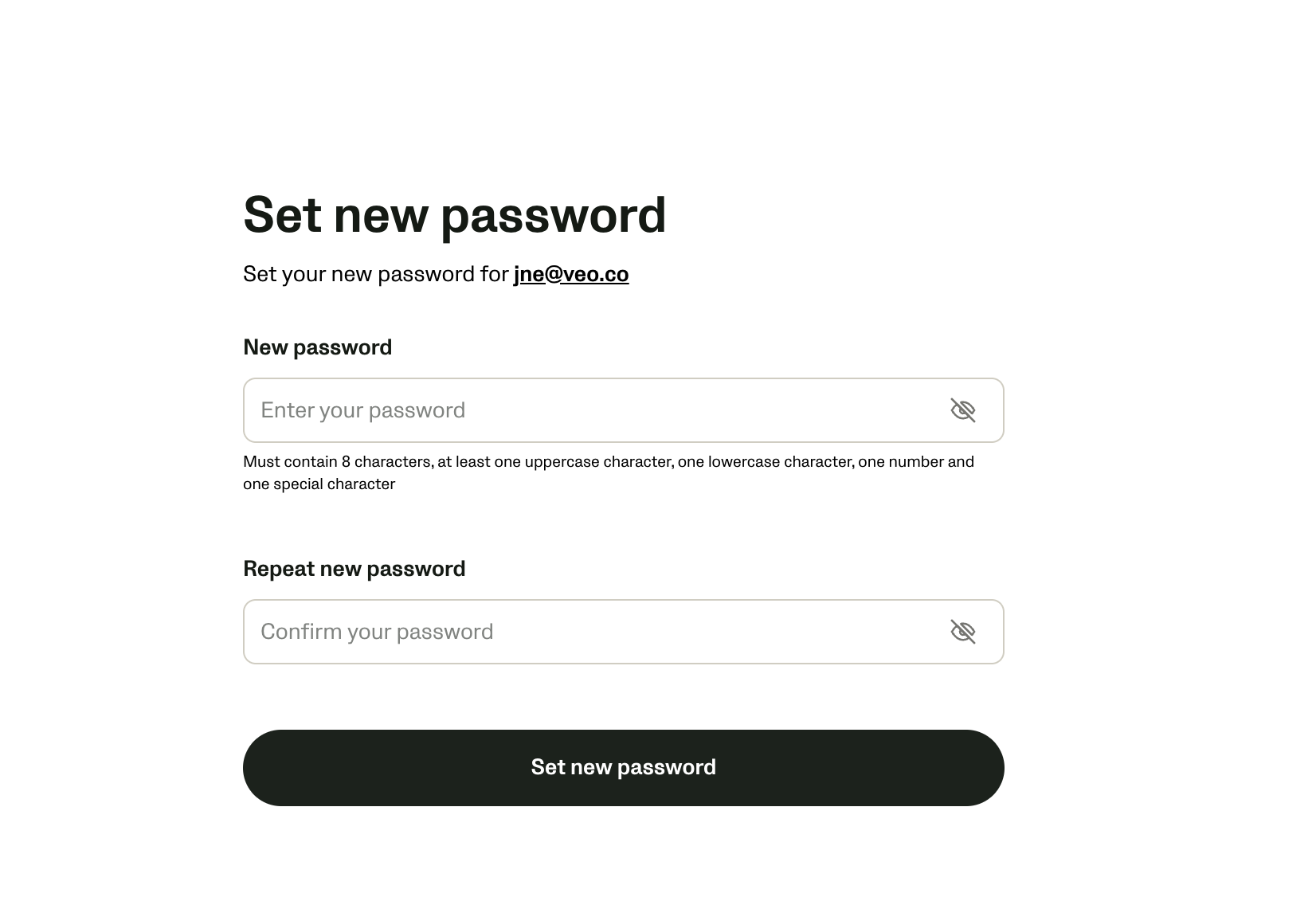
Task: Click the crossed-eye icon beside "Confirm your password"
Action: coord(962,632)
